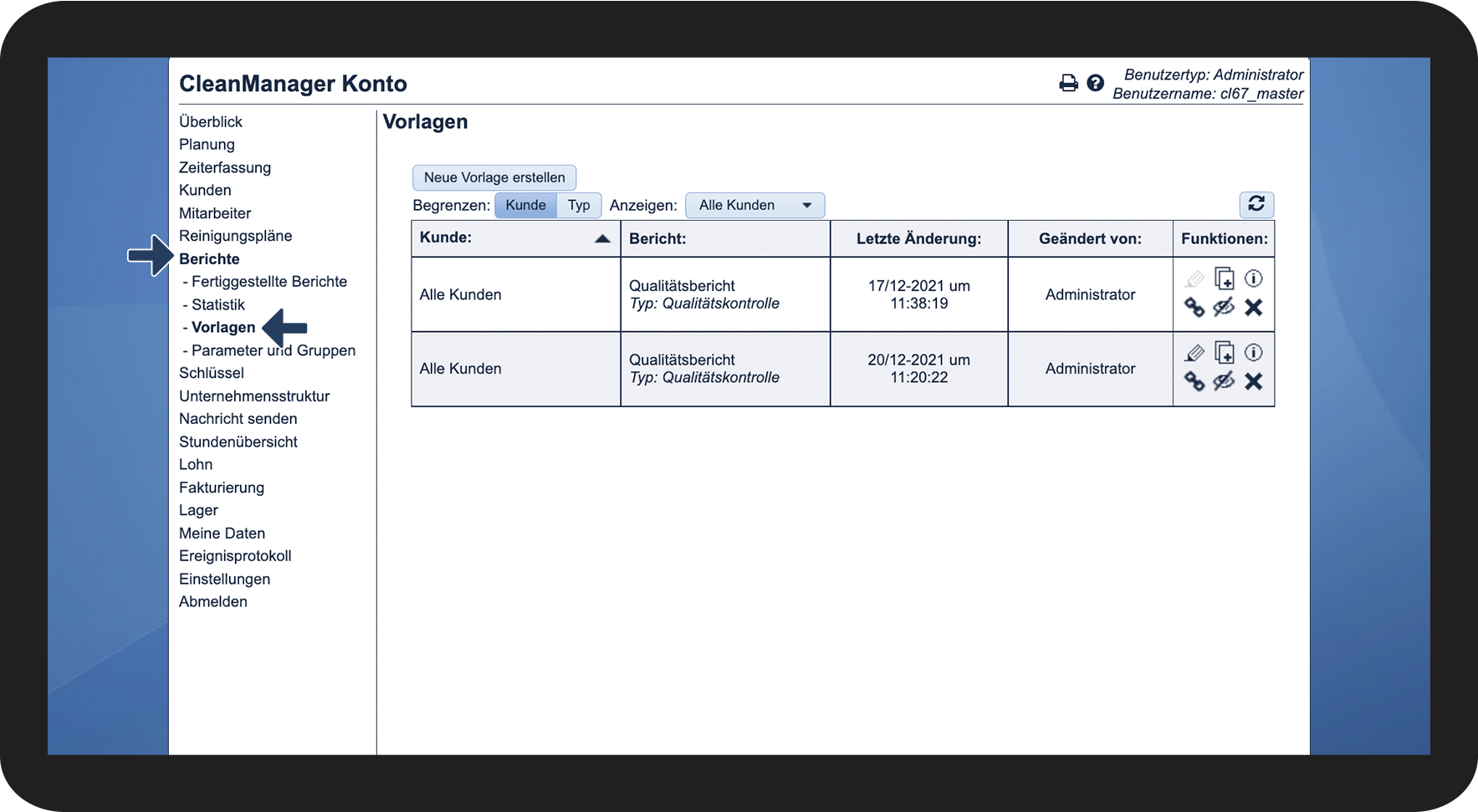
Task: Select the Kunde filter toggle
Action: tap(525, 205)
